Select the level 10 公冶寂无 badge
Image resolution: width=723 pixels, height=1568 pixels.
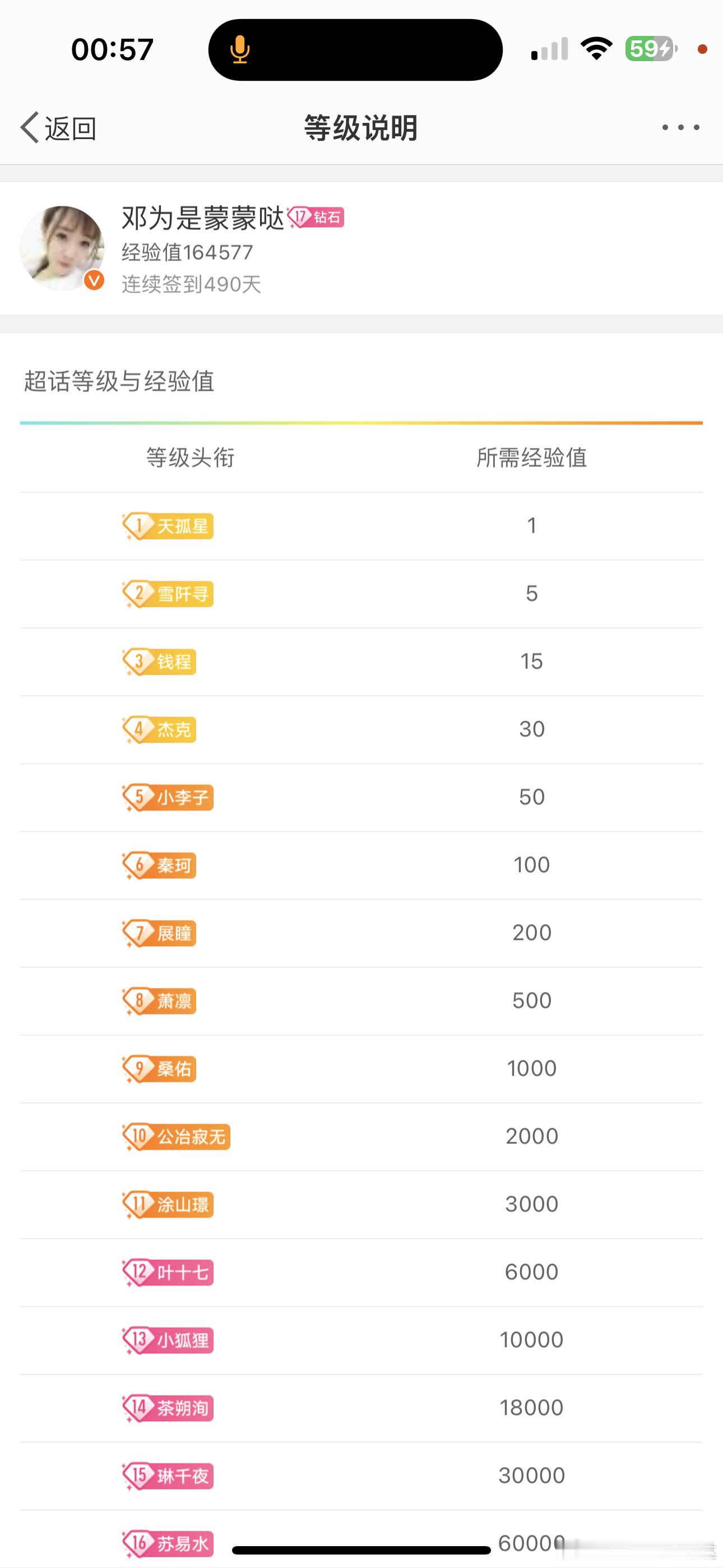(177, 1136)
